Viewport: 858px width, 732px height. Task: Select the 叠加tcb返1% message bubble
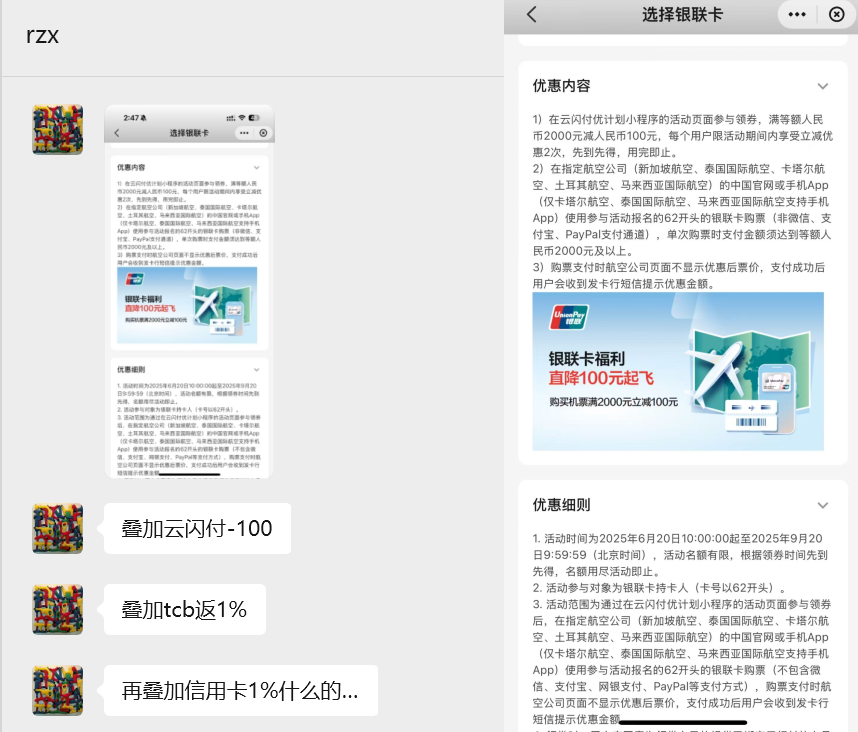184,608
